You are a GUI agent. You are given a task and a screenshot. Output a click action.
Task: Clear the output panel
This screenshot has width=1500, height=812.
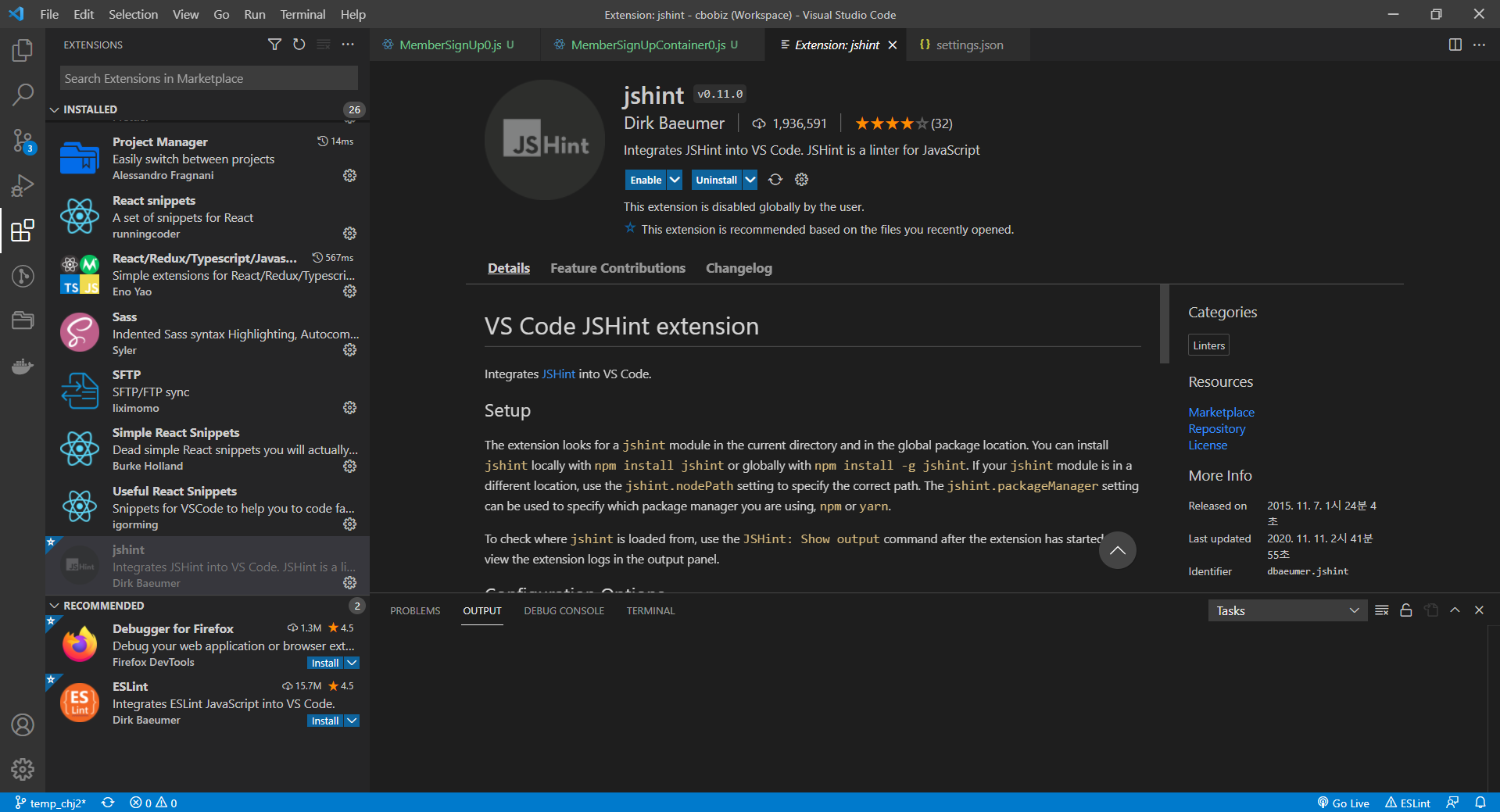[x=1381, y=610]
